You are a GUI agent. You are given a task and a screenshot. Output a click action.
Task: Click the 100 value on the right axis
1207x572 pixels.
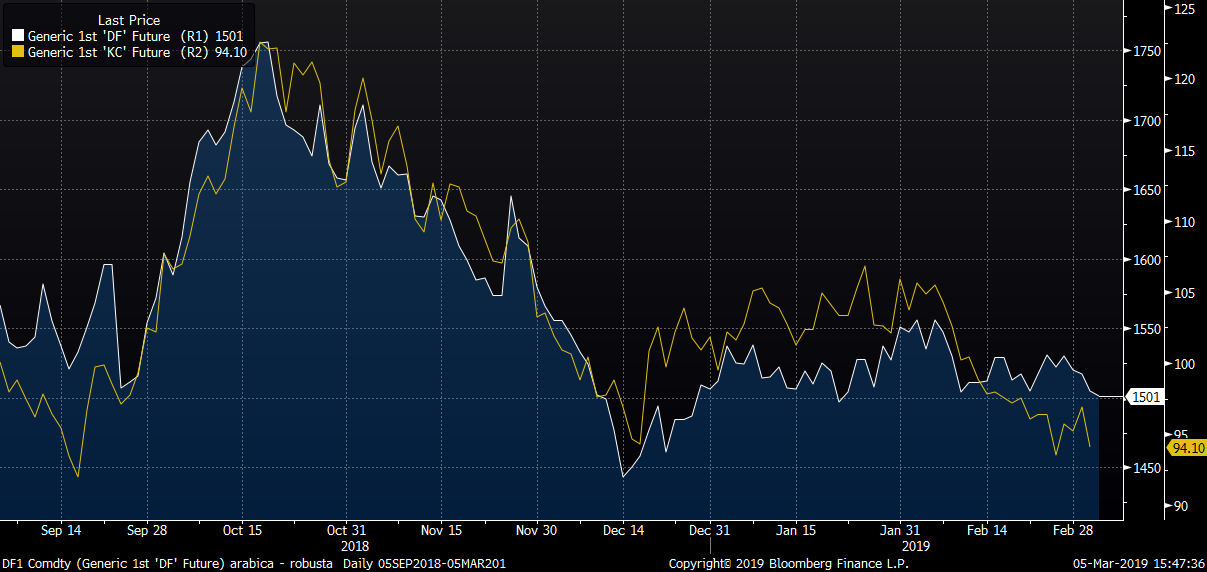[1184, 364]
